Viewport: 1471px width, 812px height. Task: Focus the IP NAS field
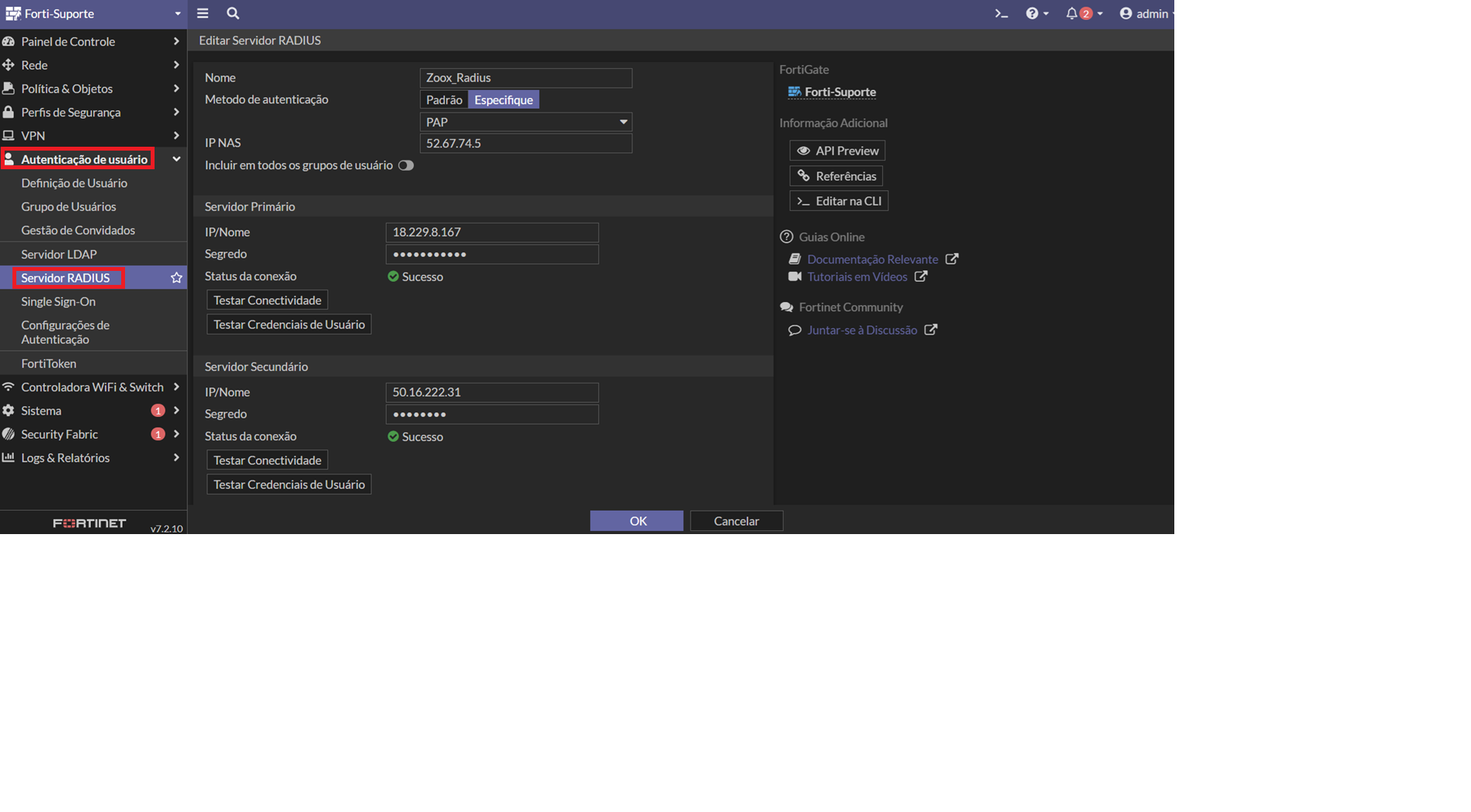tap(526, 144)
